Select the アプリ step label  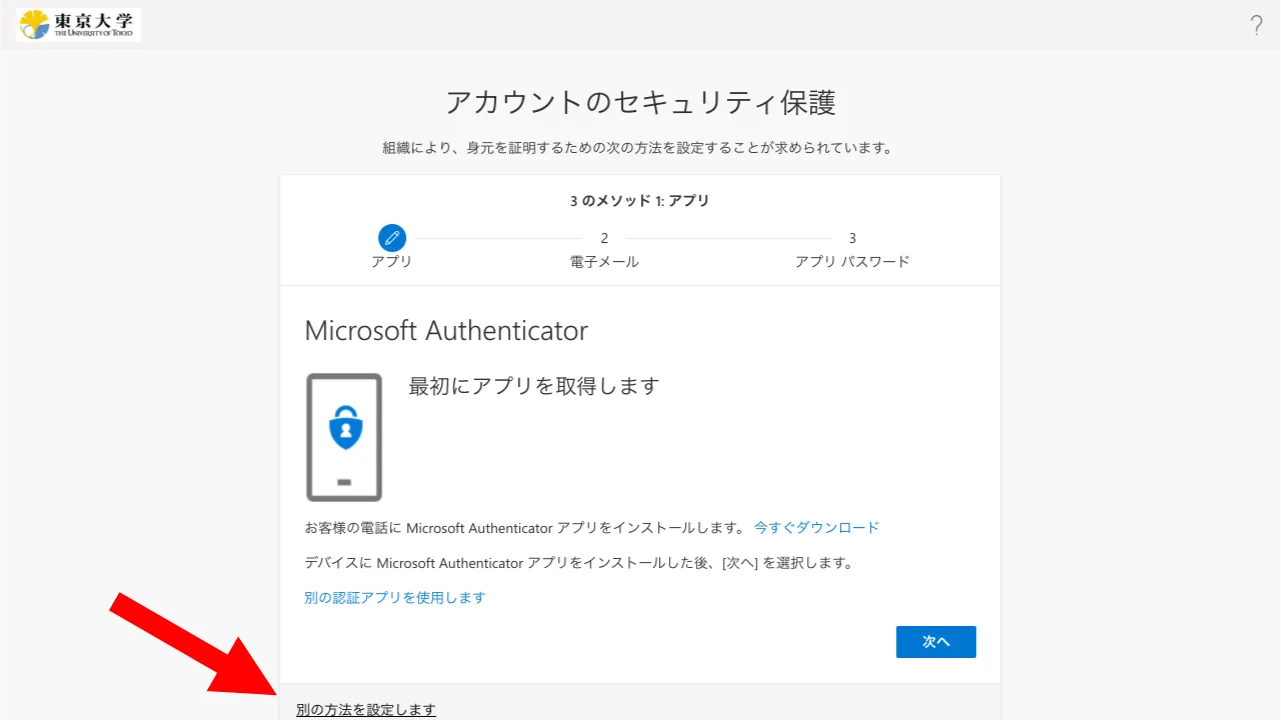pos(392,262)
